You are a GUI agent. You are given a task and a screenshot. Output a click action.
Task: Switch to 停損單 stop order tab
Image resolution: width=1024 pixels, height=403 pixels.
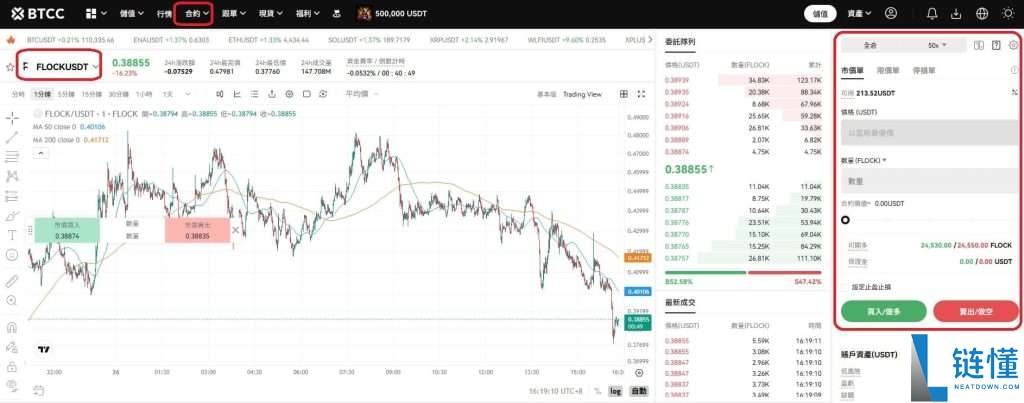tap(924, 70)
